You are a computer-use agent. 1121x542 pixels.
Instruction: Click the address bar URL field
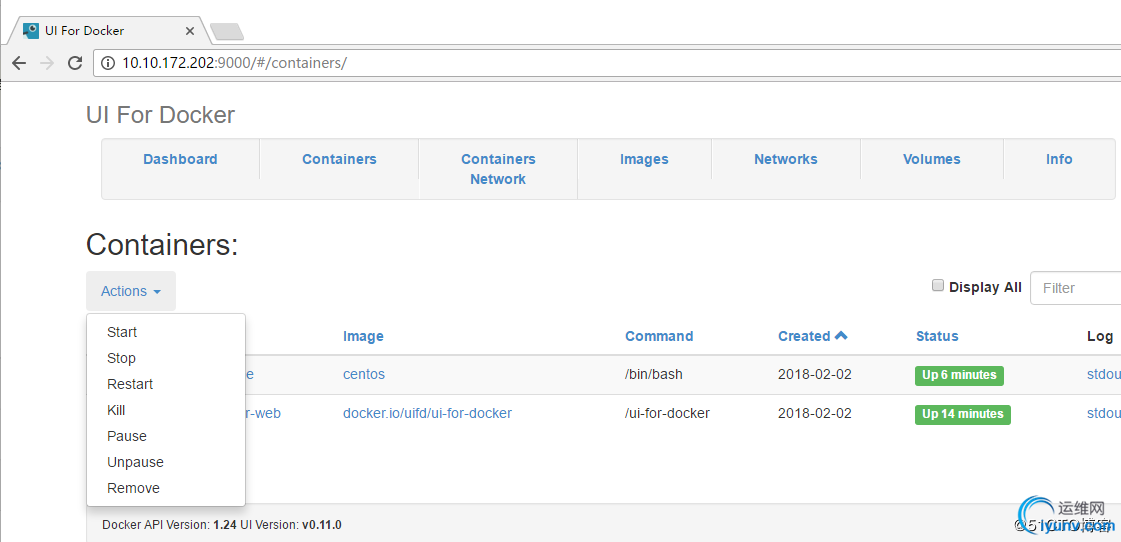(608, 63)
